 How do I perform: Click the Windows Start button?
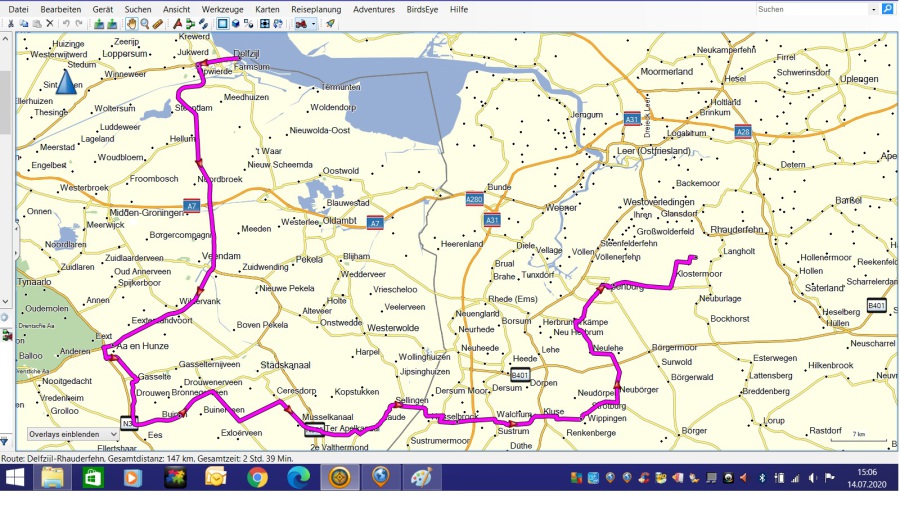tap(17, 478)
